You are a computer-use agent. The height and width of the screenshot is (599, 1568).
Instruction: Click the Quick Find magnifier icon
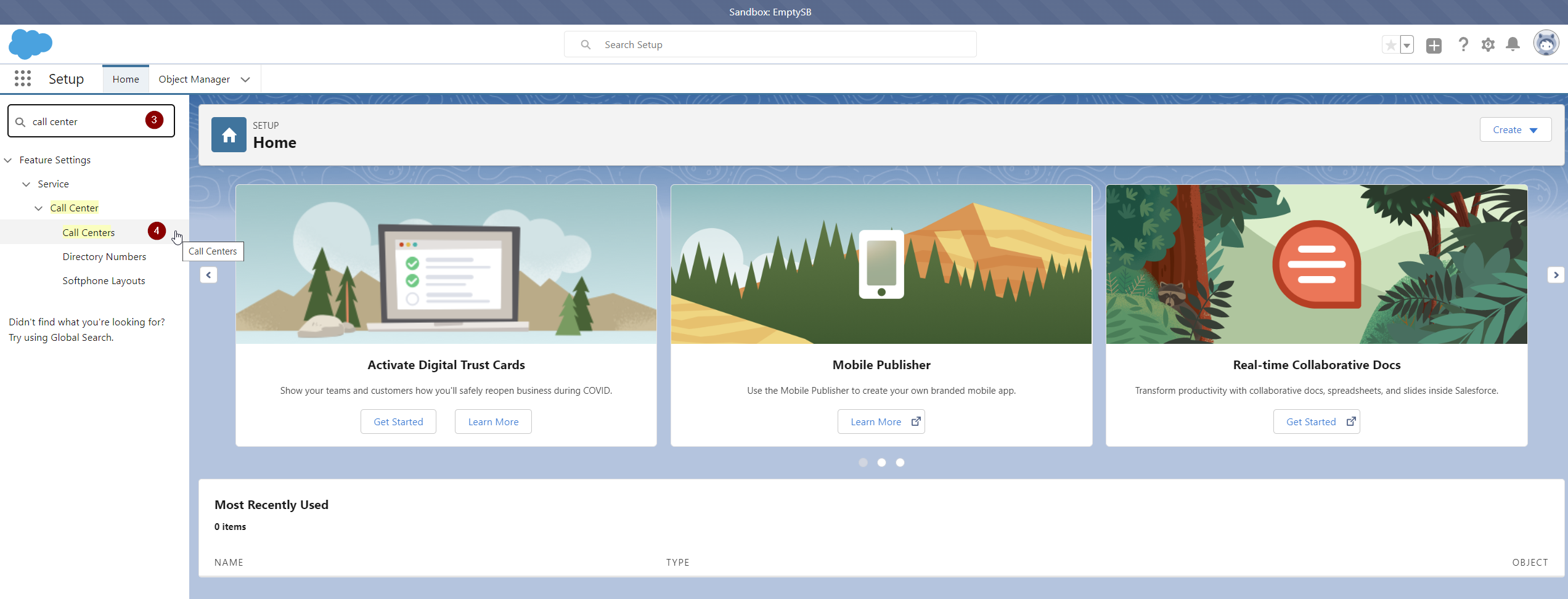20,122
